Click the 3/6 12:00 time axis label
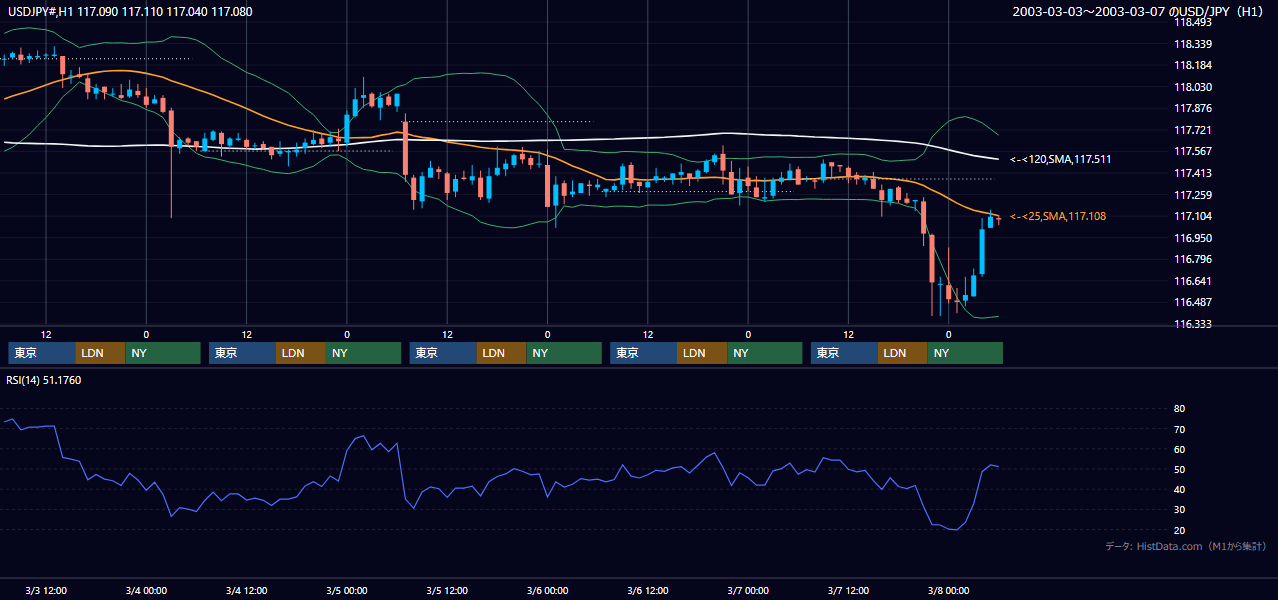Viewport: 1278px width, 600px height. pyautogui.click(x=647, y=591)
